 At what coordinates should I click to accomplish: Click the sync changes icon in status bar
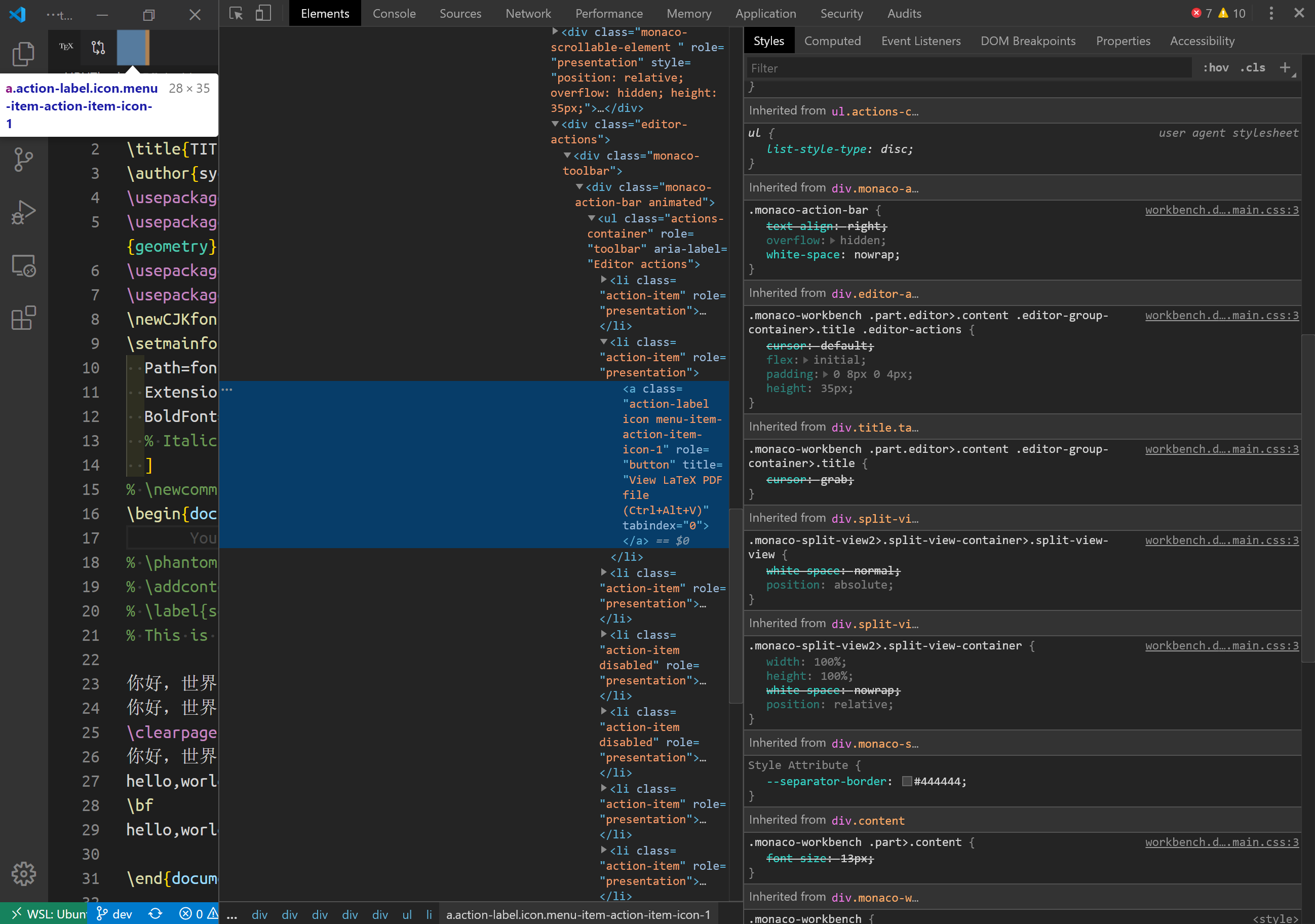(154, 914)
